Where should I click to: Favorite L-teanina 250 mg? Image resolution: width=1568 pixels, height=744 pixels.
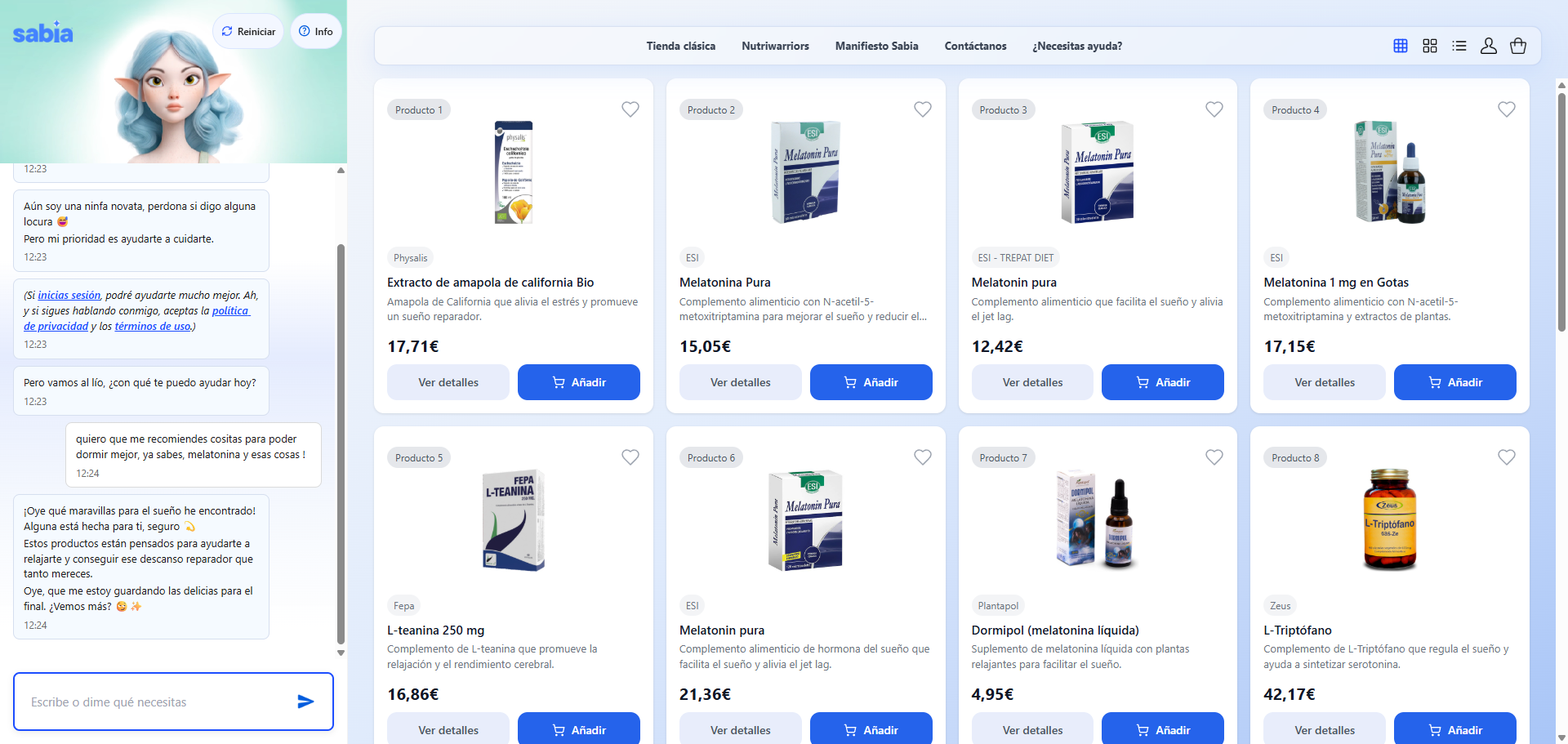click(630, 457)
